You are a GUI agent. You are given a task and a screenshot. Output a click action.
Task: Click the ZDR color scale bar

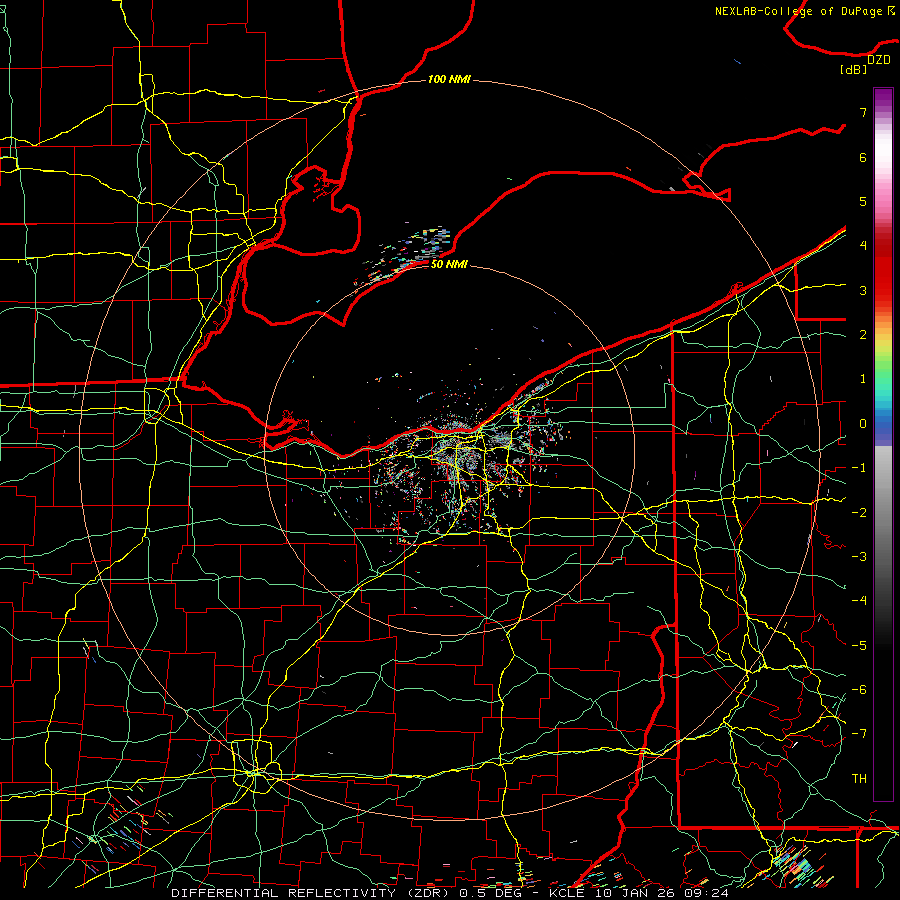point(883,444)
